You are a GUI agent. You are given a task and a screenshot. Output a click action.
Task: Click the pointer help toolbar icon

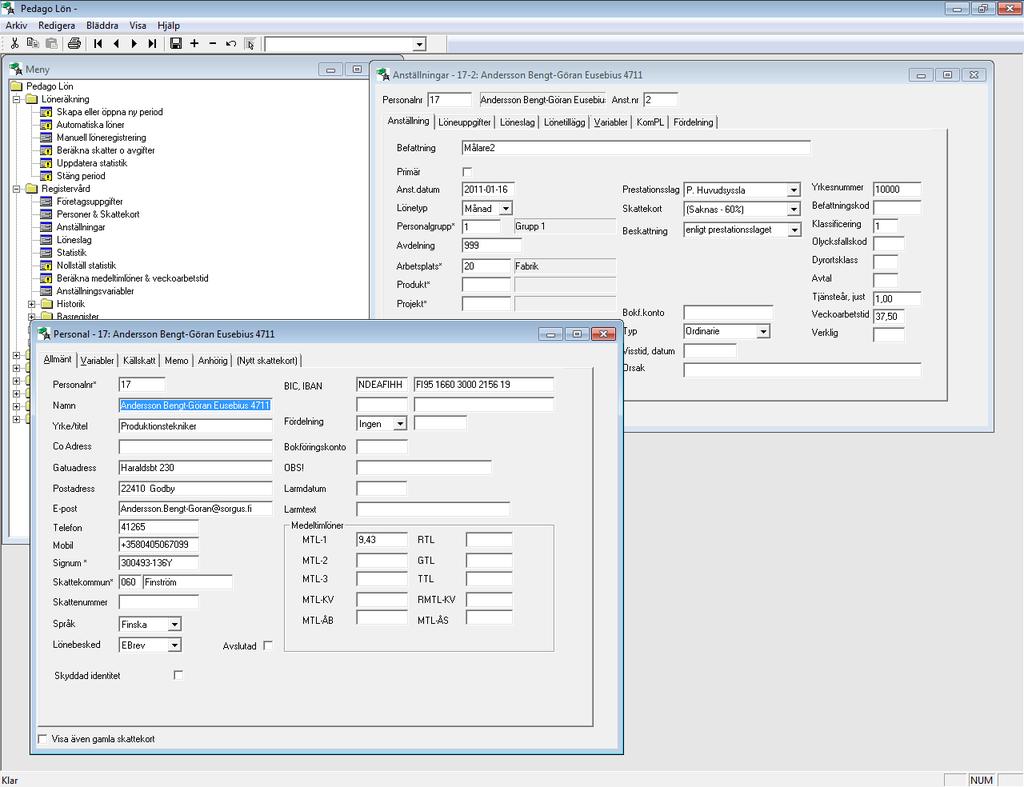tap(249, 44)
